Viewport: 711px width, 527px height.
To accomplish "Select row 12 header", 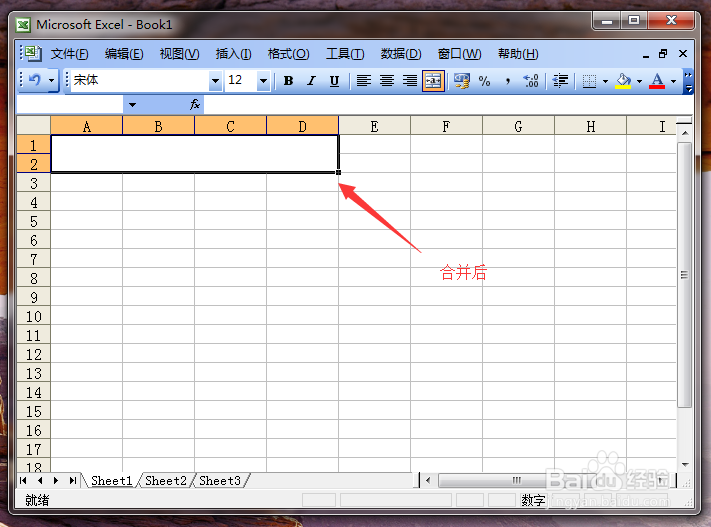I will (x=34, y=354).
